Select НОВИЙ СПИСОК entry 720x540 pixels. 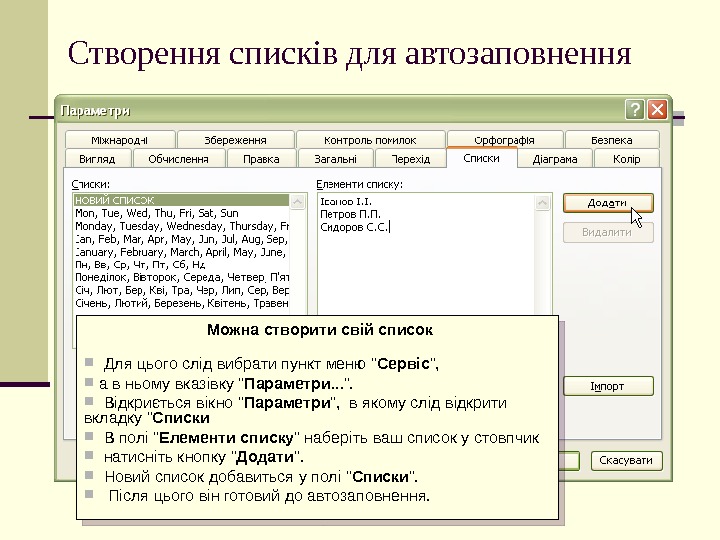click(181, 200)
